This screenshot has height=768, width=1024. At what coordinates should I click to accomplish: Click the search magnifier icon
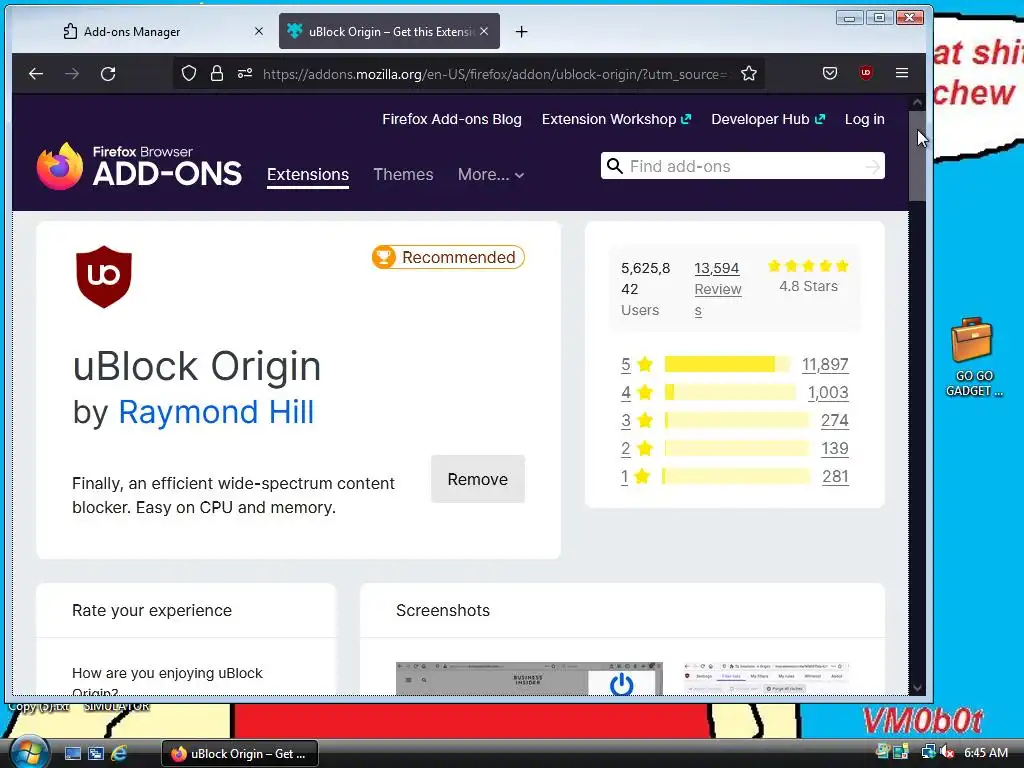tap(615, 166)
